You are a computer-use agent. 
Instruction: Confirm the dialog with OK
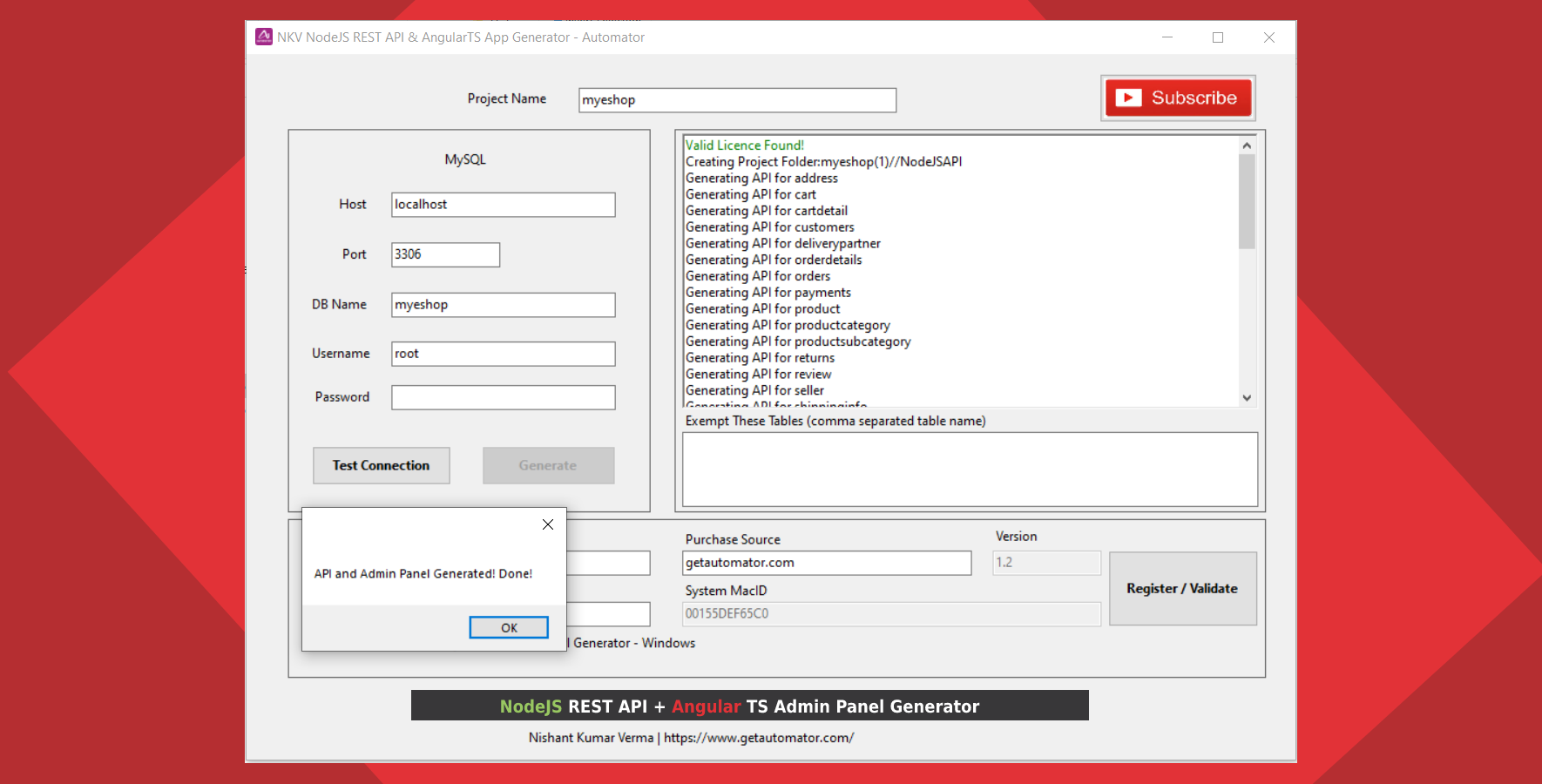509,627
